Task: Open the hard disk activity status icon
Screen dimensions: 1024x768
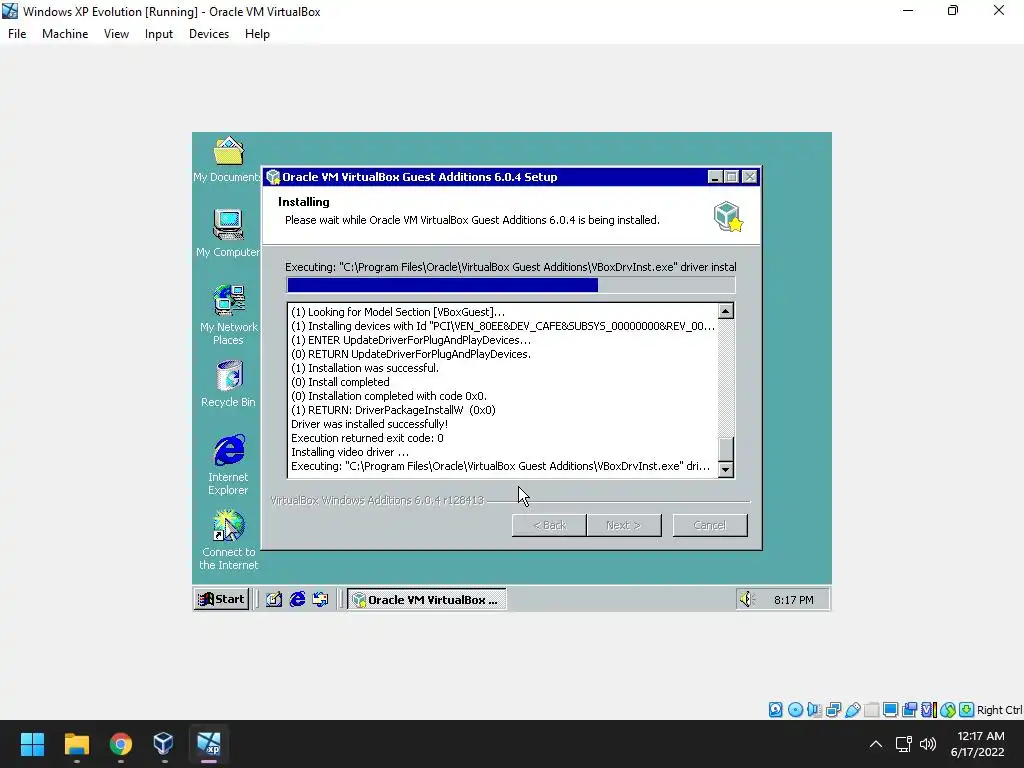Action: [775, 710]
